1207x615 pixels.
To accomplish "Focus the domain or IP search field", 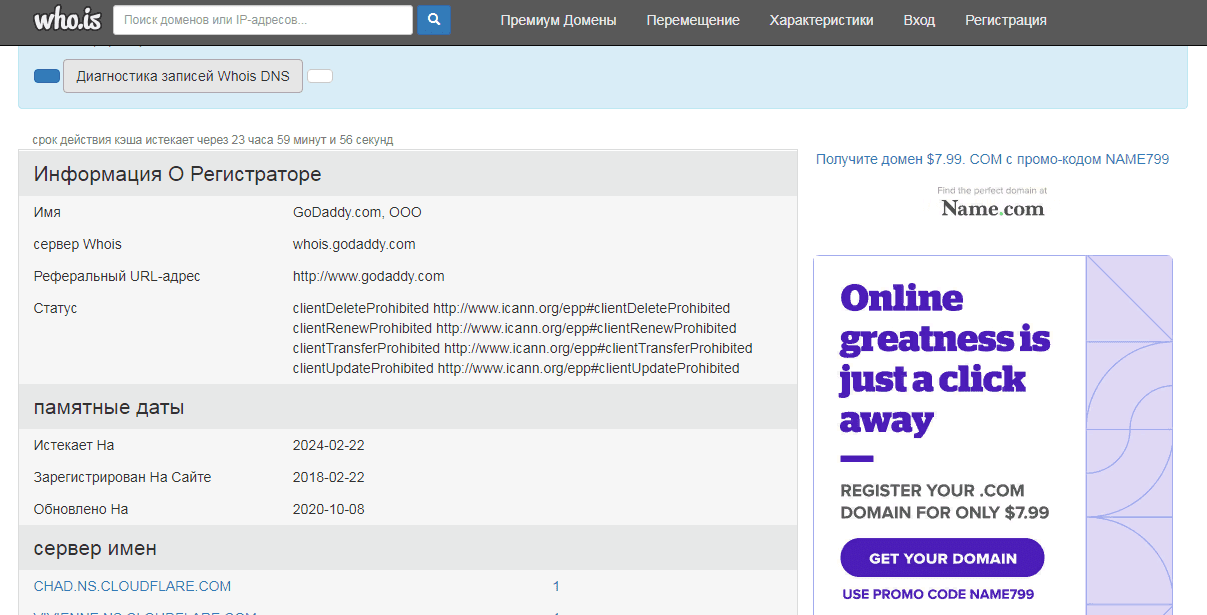I will pyautogui.click(x=263, y=20).
